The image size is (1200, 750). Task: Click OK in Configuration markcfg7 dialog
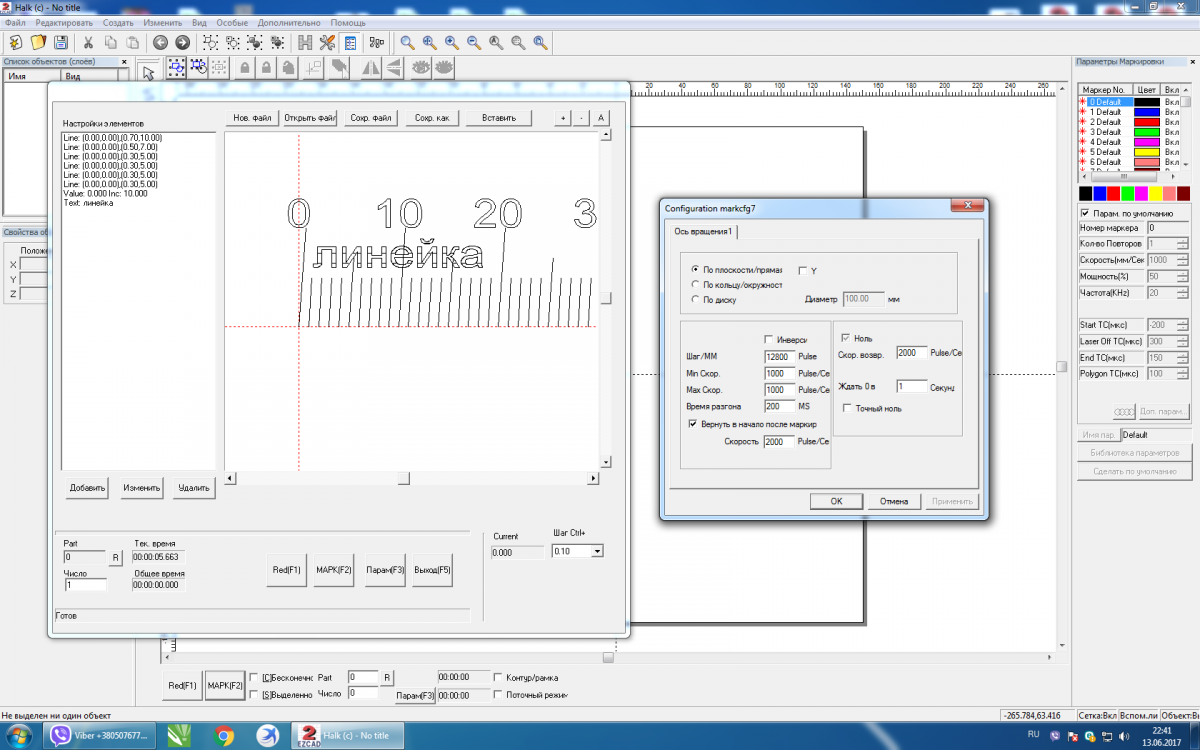[837, 501]
